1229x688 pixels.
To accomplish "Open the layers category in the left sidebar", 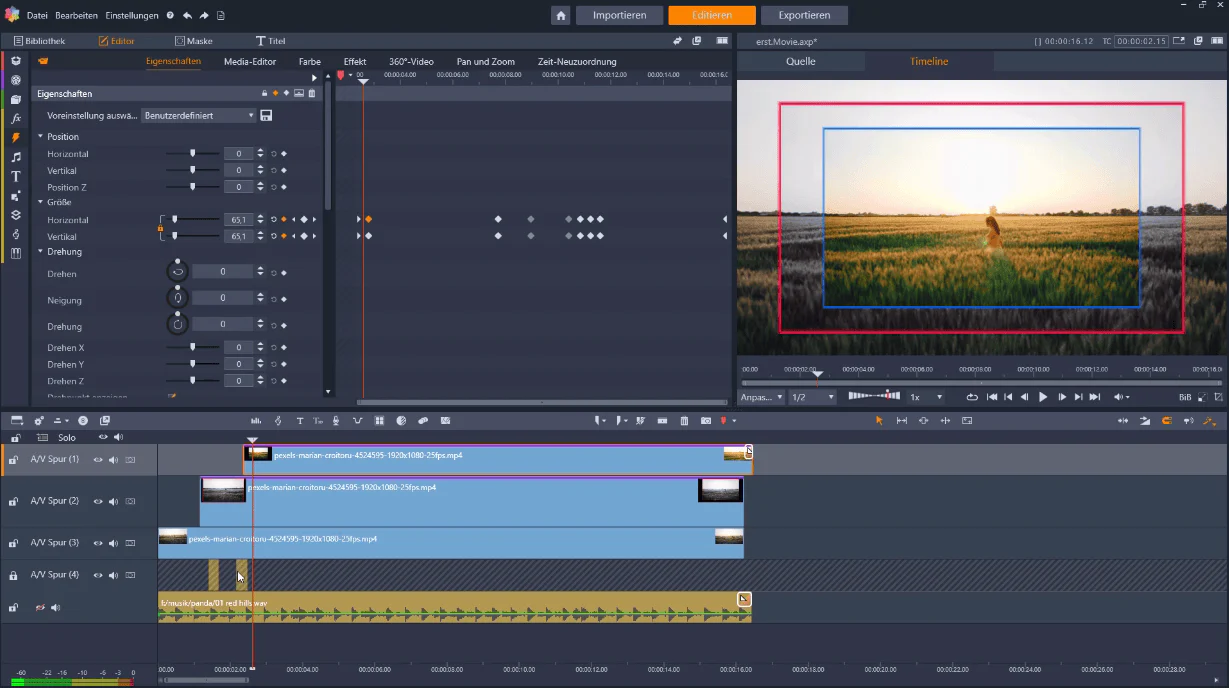I will coord(16,215).
